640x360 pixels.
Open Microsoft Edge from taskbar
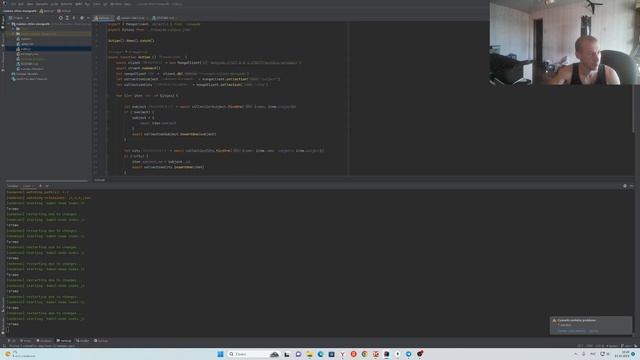click(x=320, y=354)
